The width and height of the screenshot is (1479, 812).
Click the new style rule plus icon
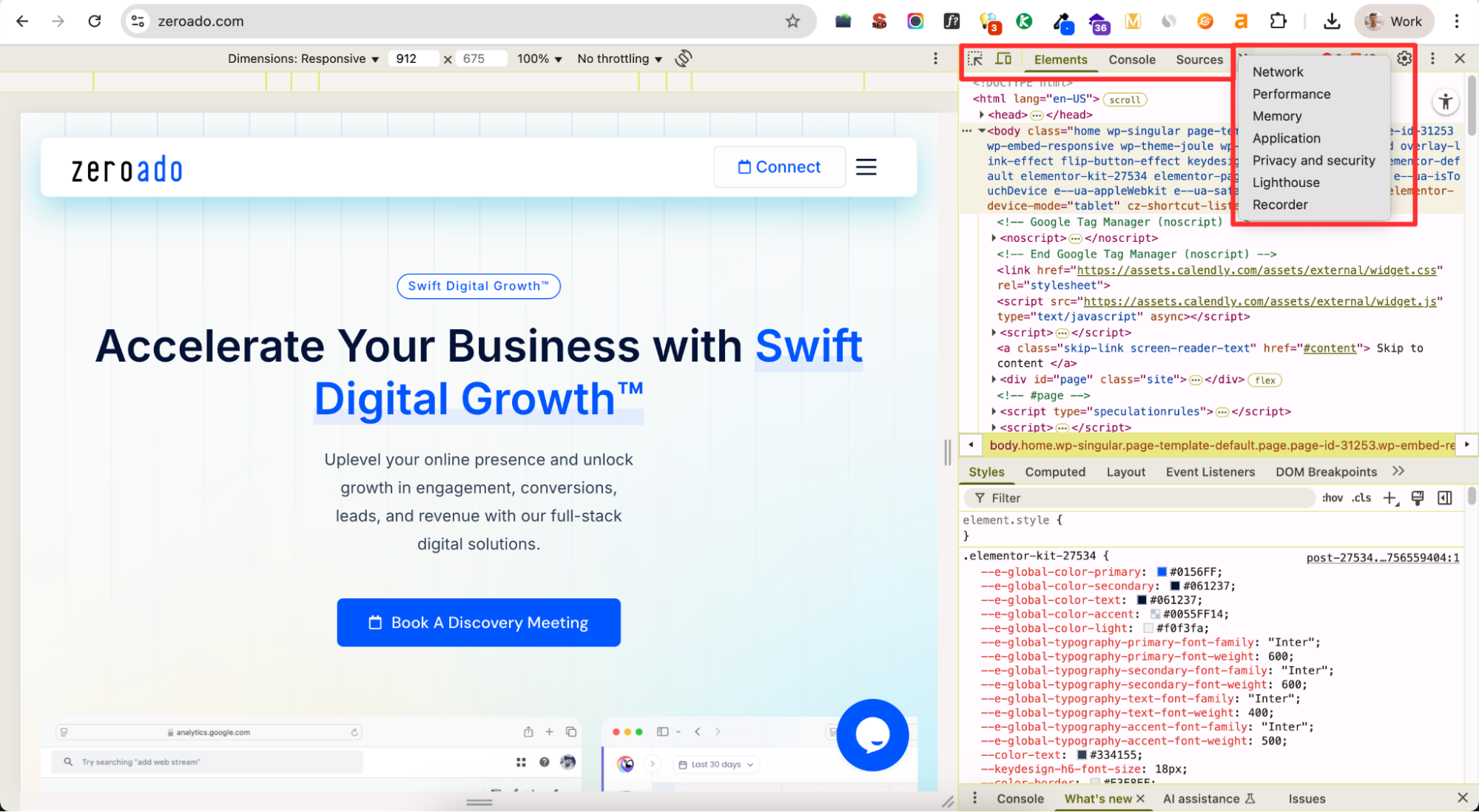pyautogui.click(x=1391, y=498)
